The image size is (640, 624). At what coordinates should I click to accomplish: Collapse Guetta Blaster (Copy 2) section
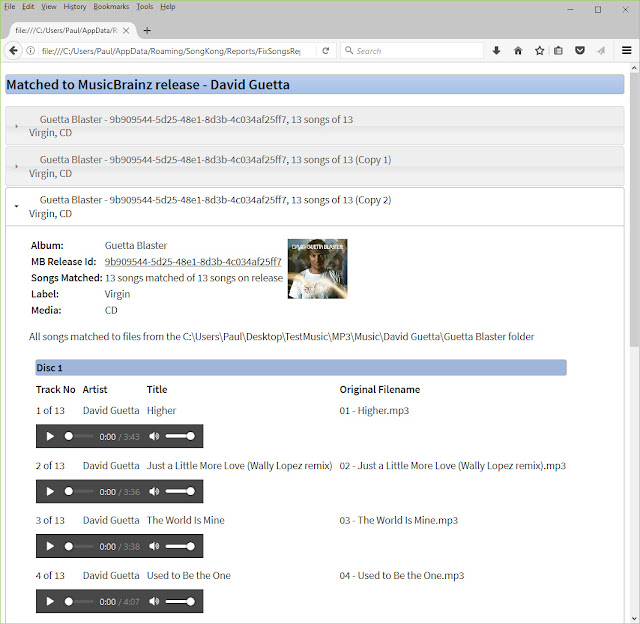pos(315,207)
